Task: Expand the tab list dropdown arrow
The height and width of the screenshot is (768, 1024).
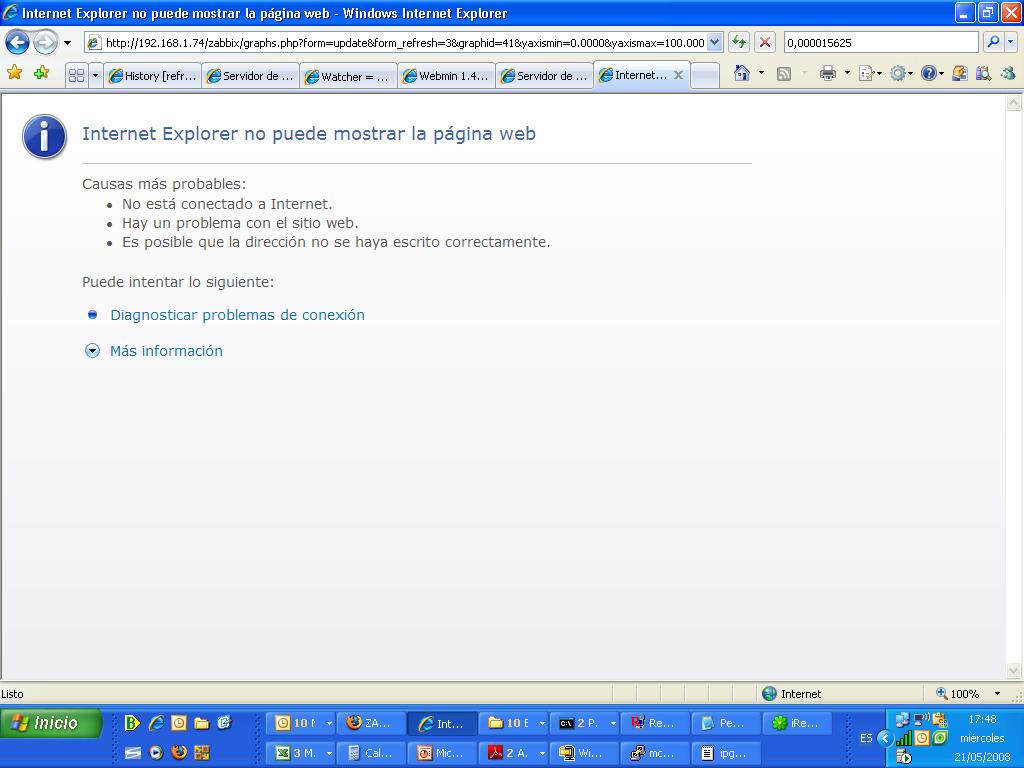Action: (x=95, y=76)
